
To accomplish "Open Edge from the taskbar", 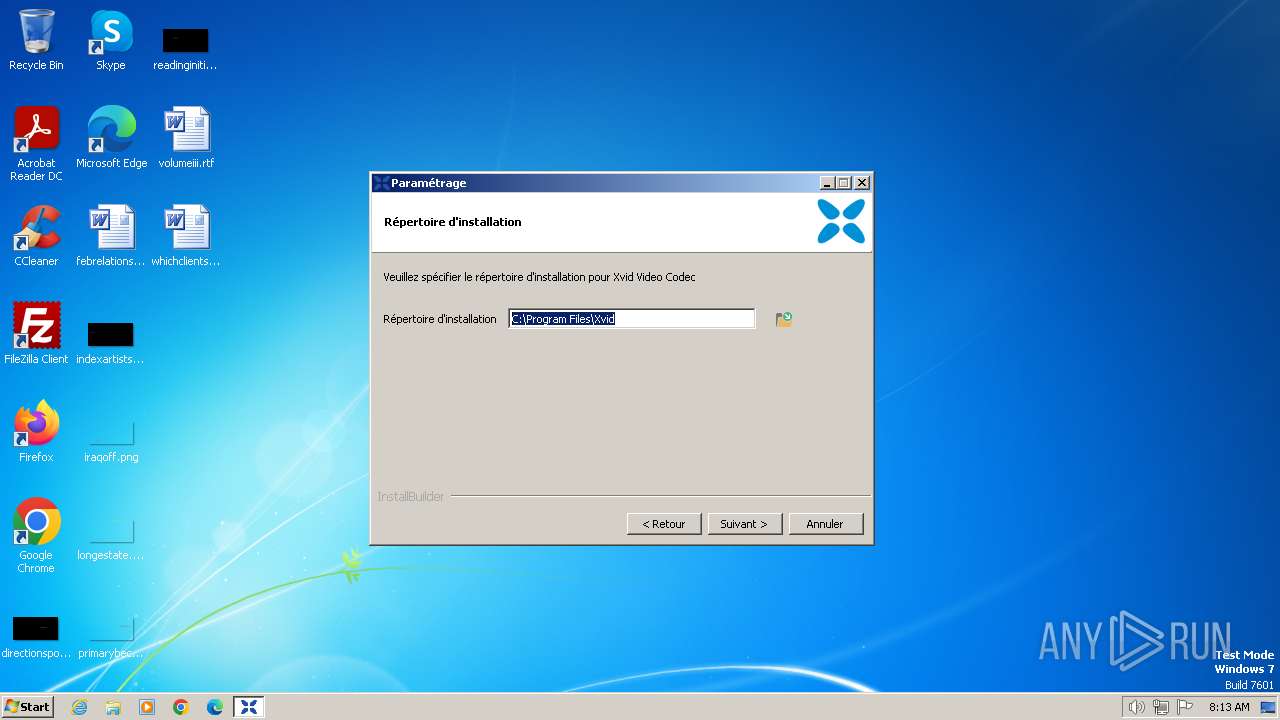I will pyautogui.click(x=215, y=707).
